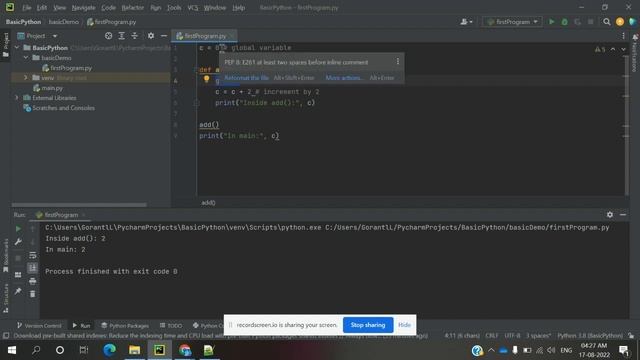This screenshot has width=640, height=360.
Task: Click Python 3.8 interpreter in status bar
Action: tap(590, 336)
